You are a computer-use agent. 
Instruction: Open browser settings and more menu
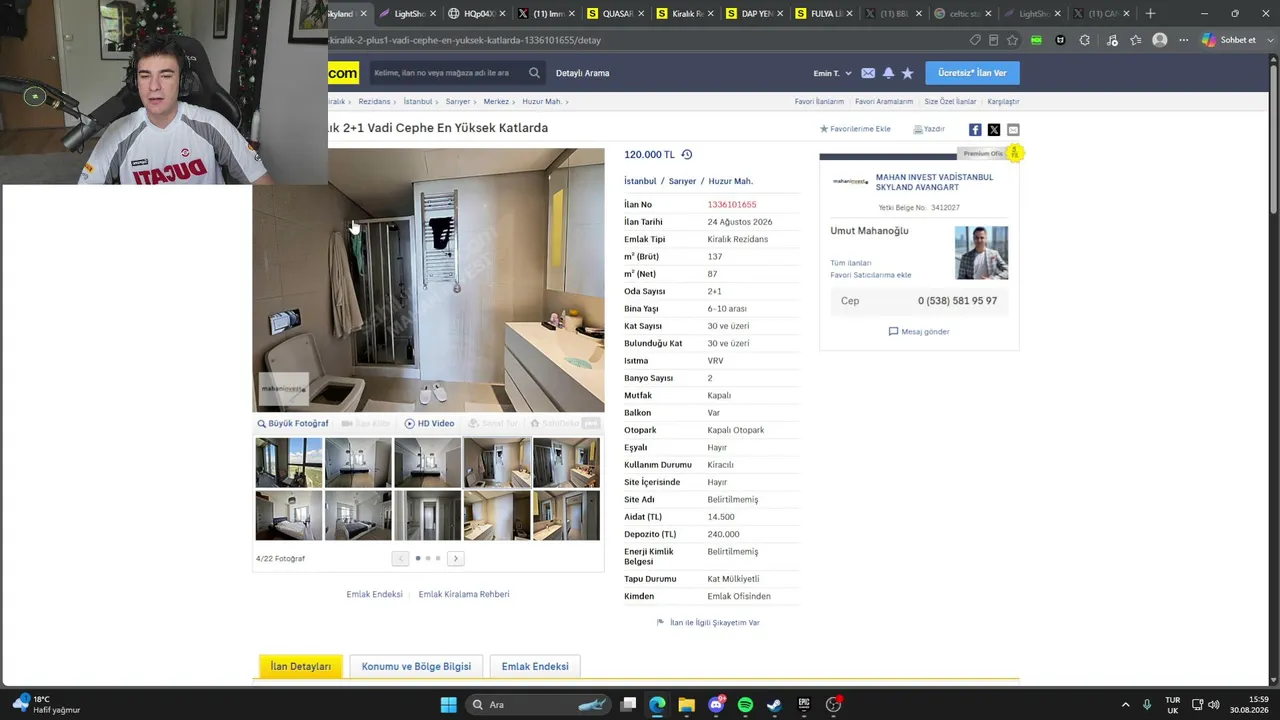tap(1183, 40)
